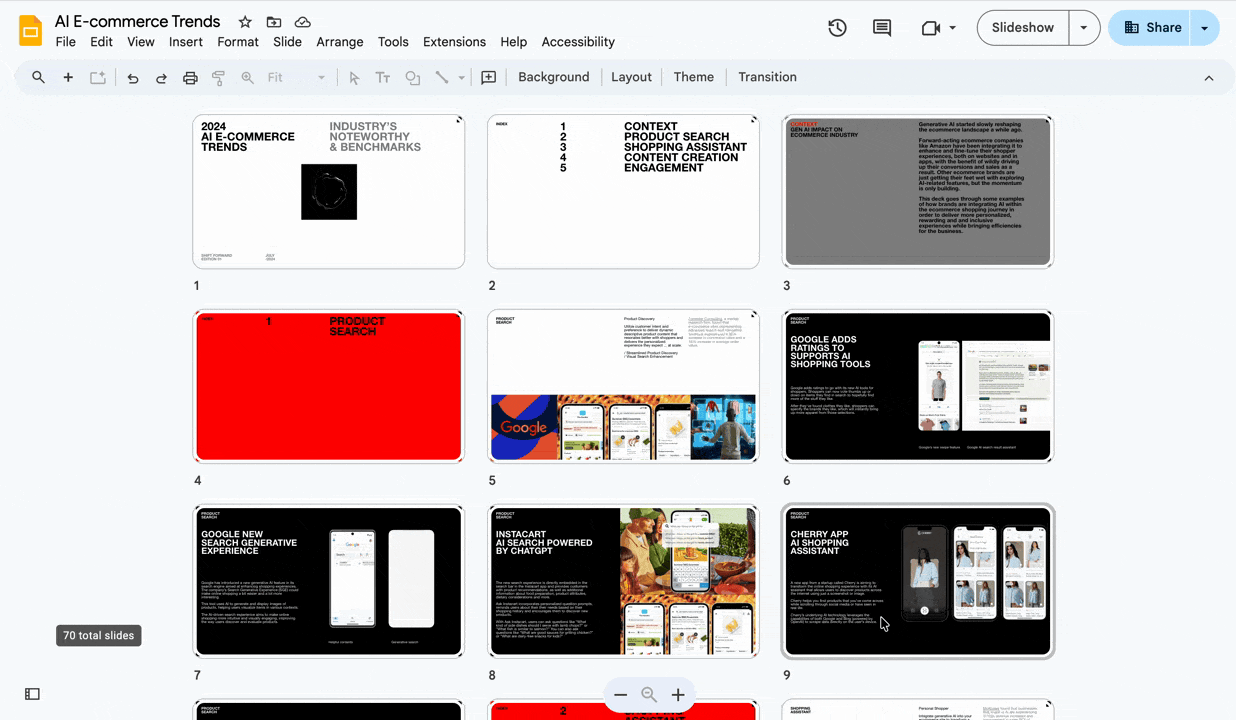Click the presentation title AI E-commerce Trends

point(138,22)
